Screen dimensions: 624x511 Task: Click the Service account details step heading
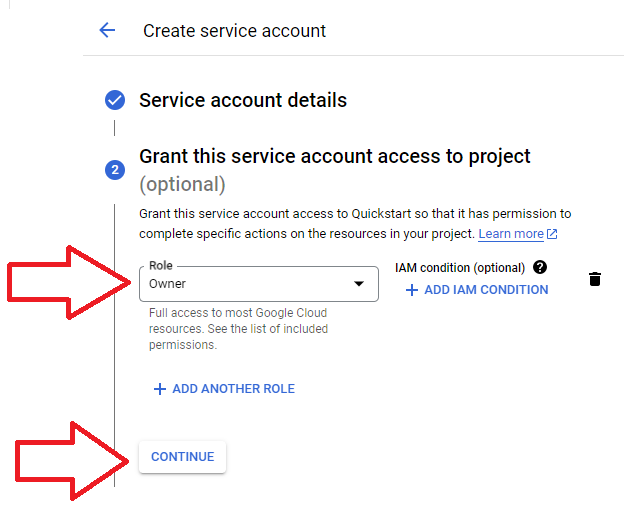coord(243,100)
